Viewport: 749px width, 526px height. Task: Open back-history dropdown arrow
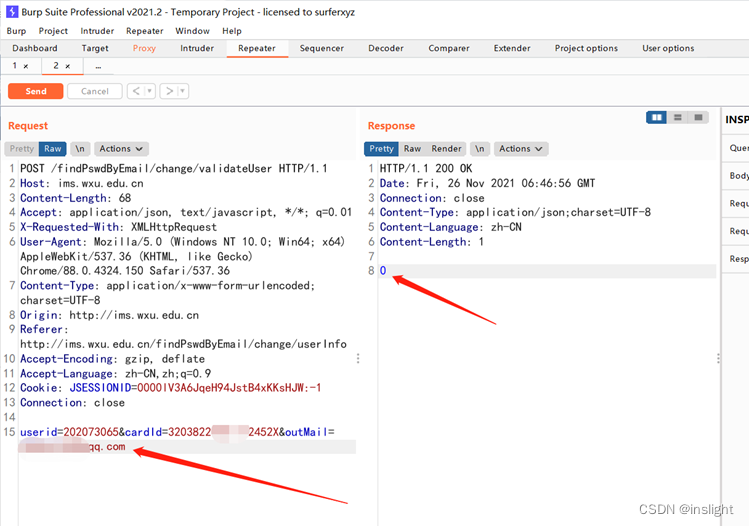pyautogui.click(x=150, y=91)
